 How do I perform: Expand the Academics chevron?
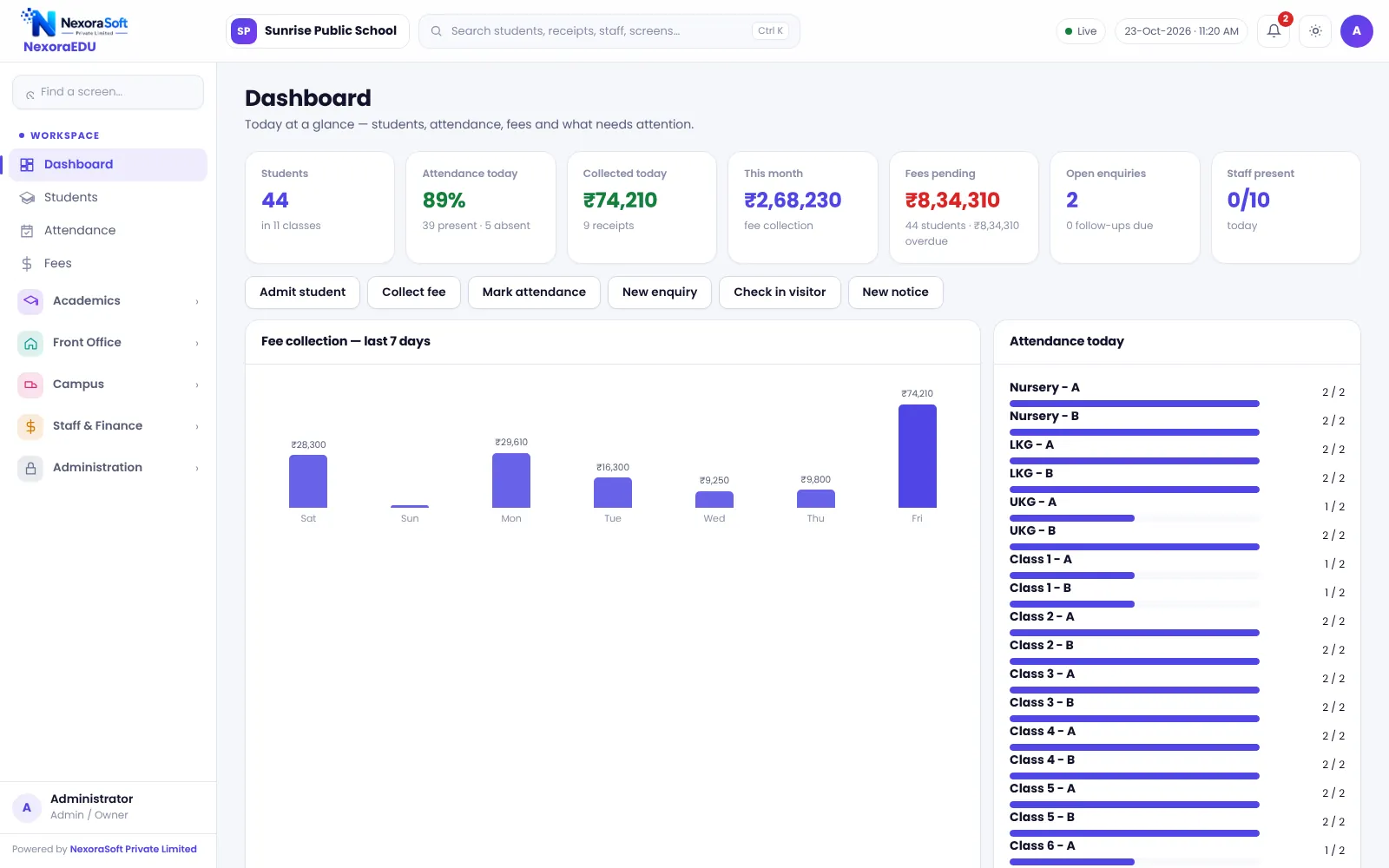[x=197, y=302]
